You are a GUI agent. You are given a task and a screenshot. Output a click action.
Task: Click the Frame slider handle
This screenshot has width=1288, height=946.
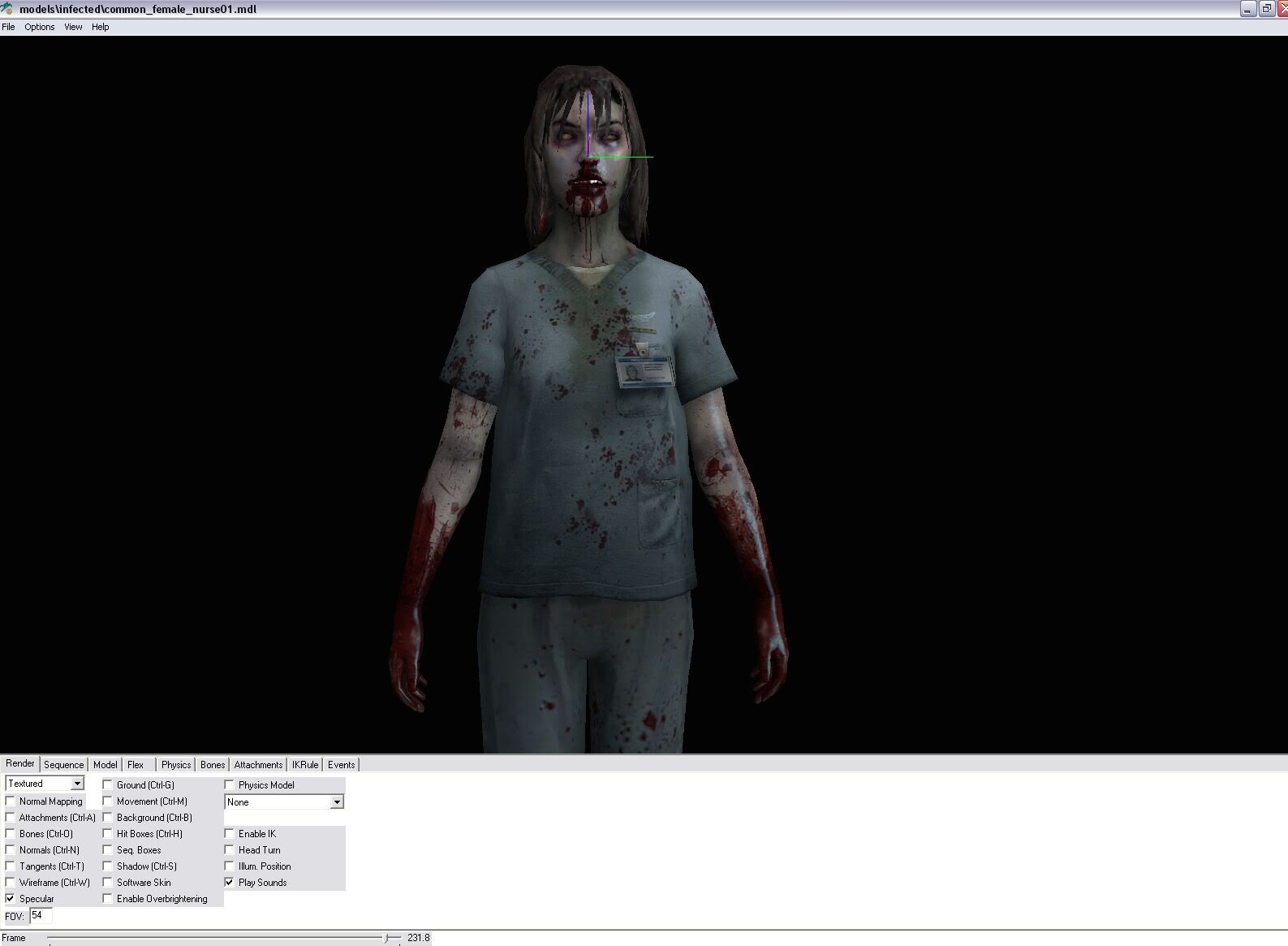pyautogui.click(x=388, y=938)
